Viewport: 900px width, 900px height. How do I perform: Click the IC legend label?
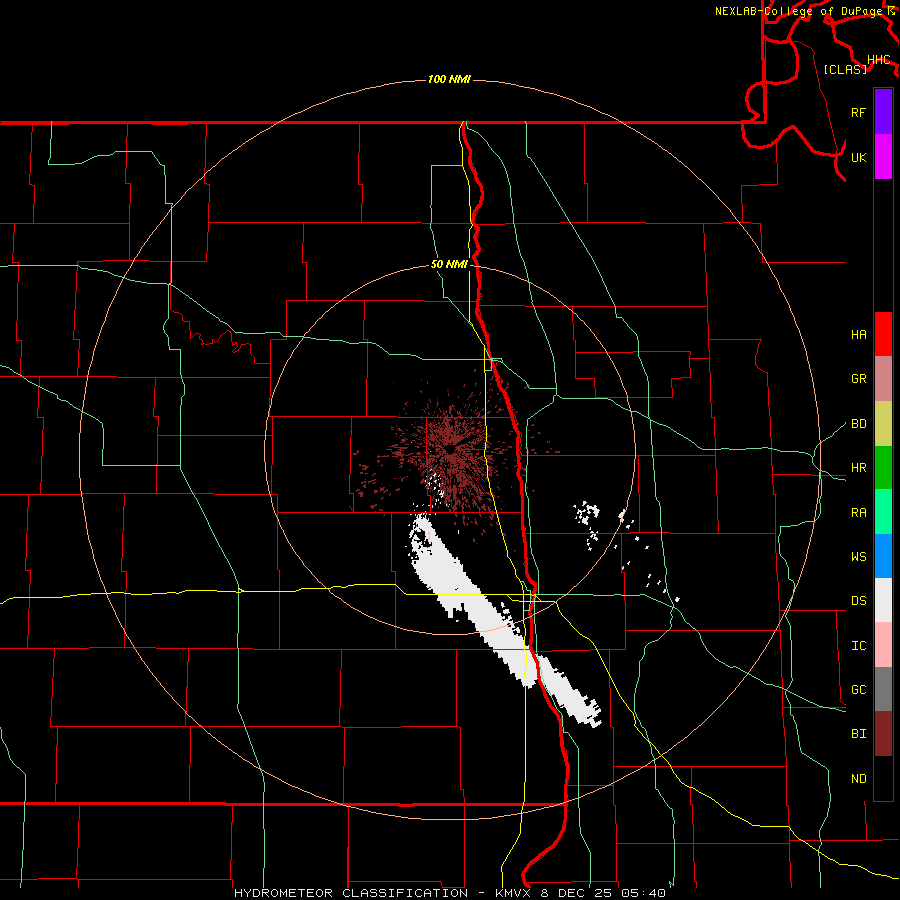point(858,646)
